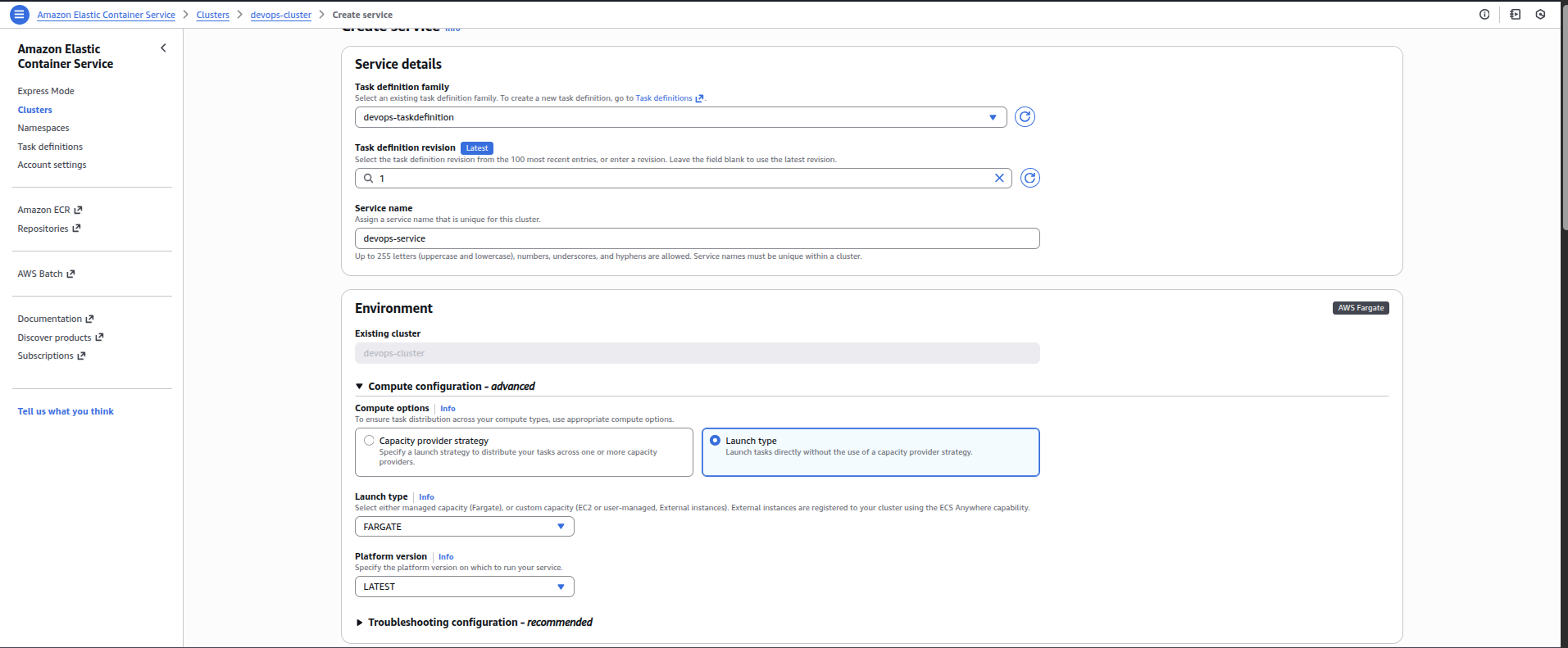Click the Amazon Elastic Container Service sidebar heading
Image resolution: width=1568 pixels, height=648 pixels.
click(x=66, y=57)
